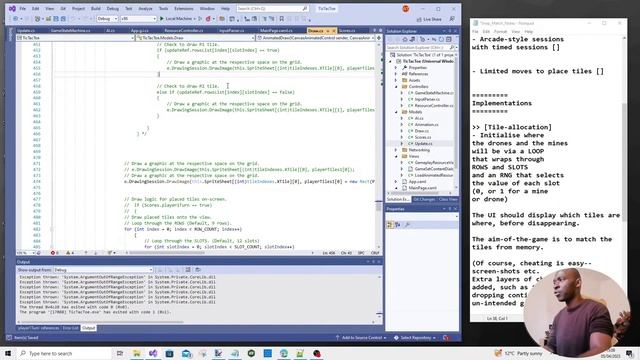Click the errors count indicator in editor

coord(55,253)
